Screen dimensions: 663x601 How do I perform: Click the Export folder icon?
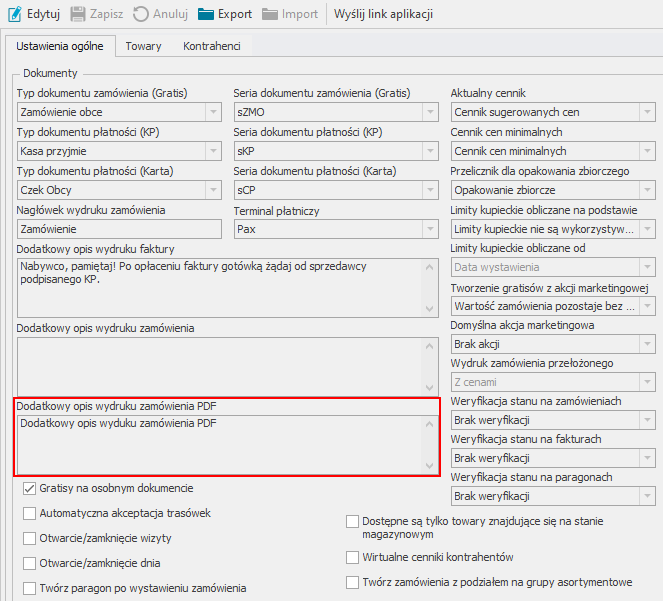(206, 14)
